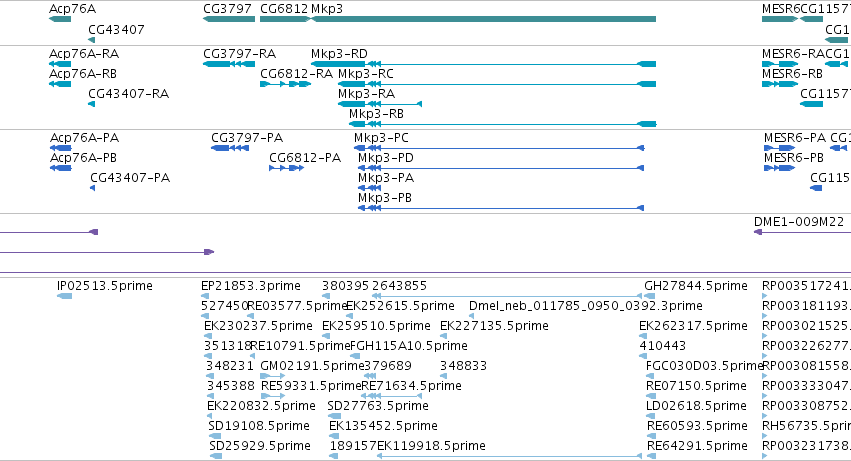This screenshot has width=851, height=461.
Task: Click the CG6812-PA protein label
Action: tap(305, 158)
